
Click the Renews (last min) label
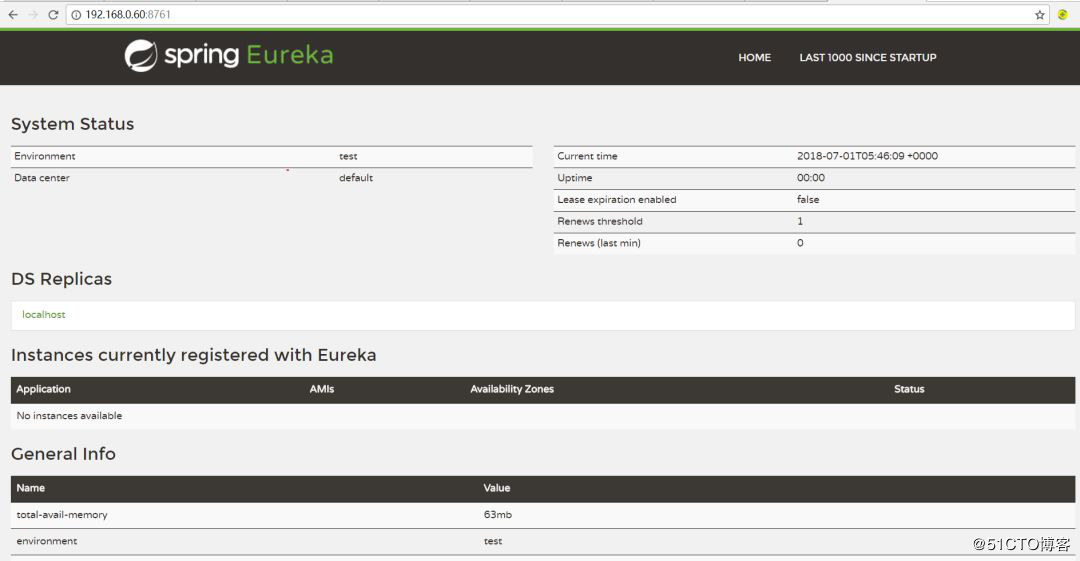click(x=599, y=243)
